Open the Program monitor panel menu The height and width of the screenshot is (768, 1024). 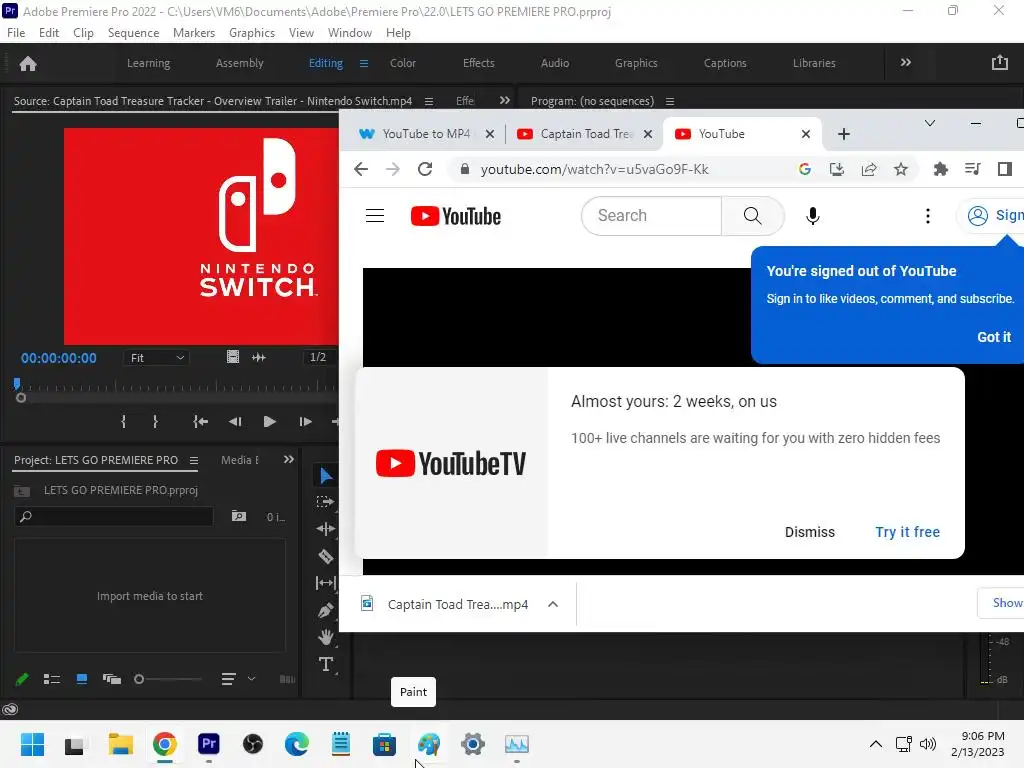pos(669,101)
